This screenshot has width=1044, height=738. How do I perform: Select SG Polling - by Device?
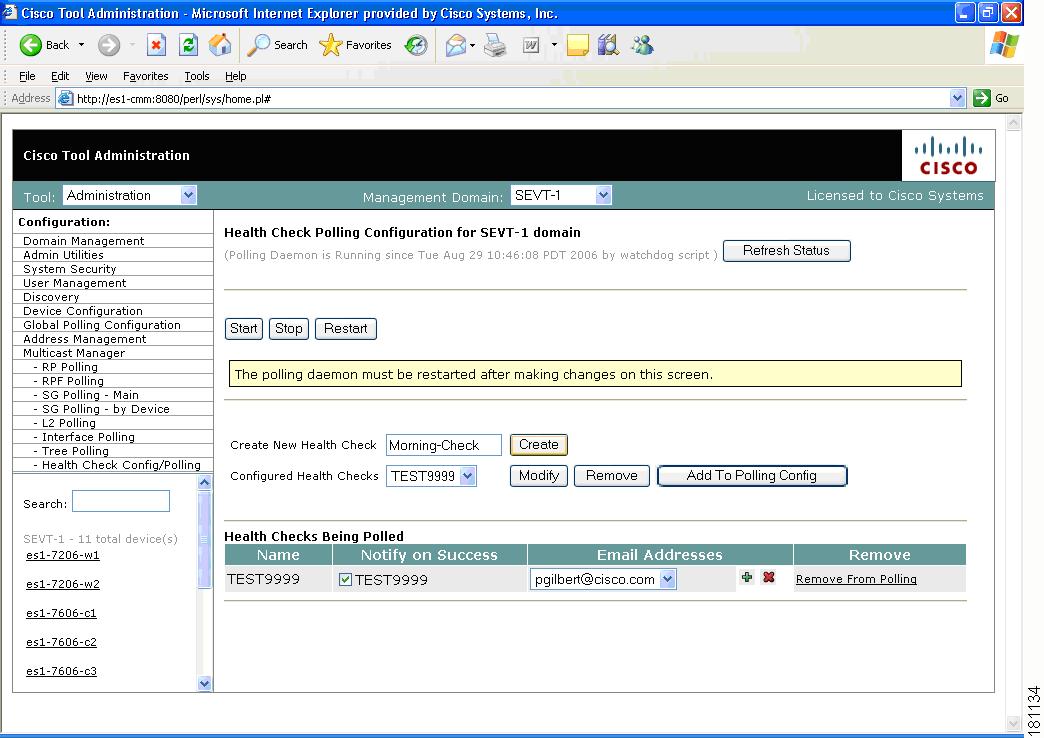(x=105, y=409)
